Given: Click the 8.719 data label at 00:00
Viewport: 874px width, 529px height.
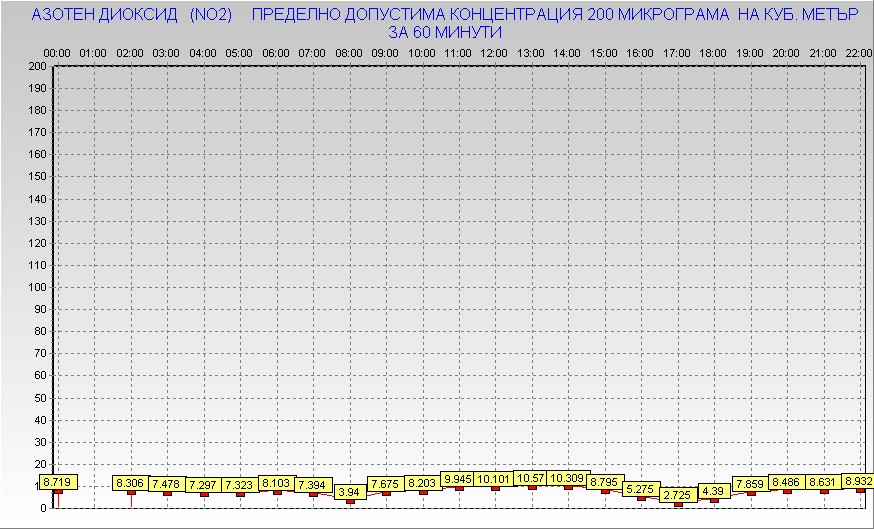Looking at the screenshot, I should [57, 482].
